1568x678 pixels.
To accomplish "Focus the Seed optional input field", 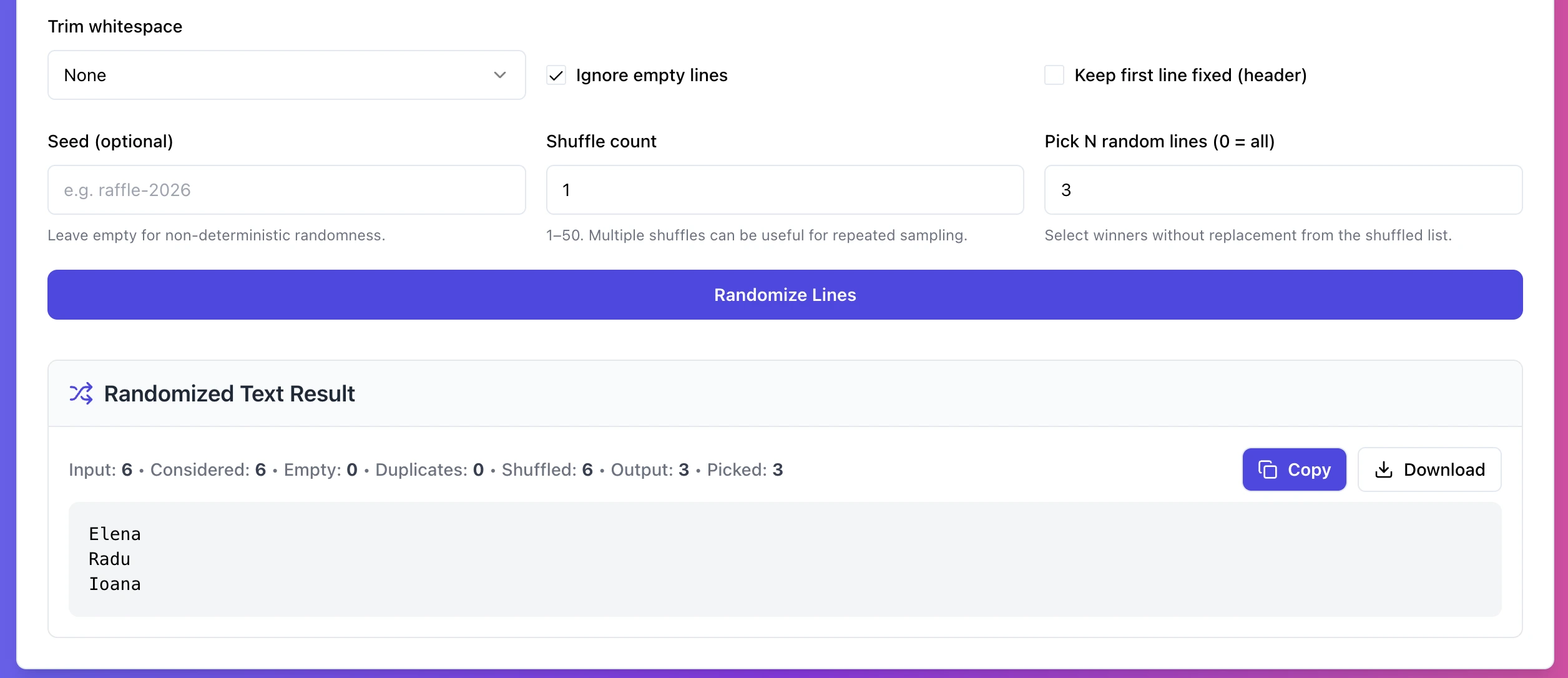I will pyautogui.click(x=286, y=190).
